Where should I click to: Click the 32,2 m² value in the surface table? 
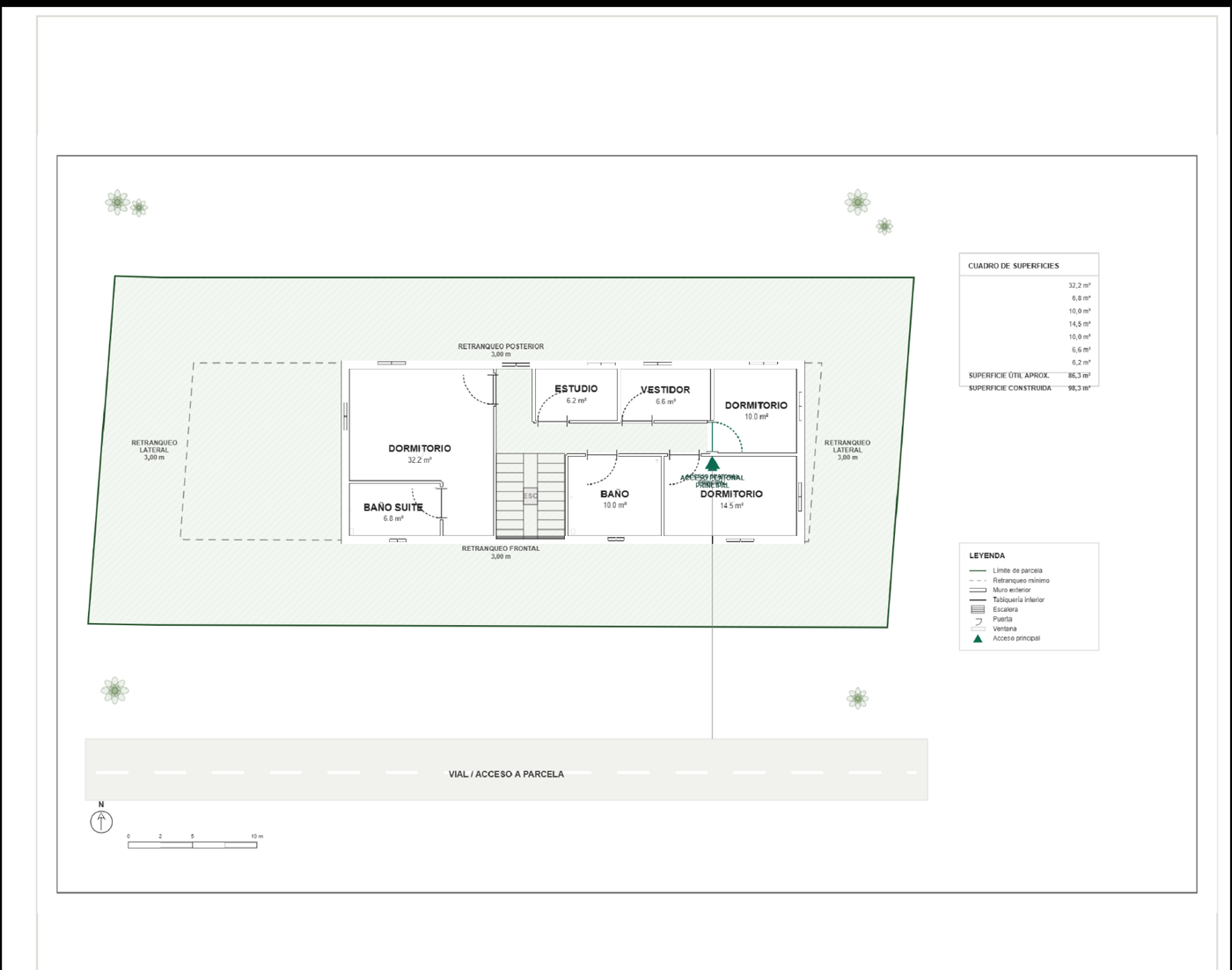point(1079,285)
